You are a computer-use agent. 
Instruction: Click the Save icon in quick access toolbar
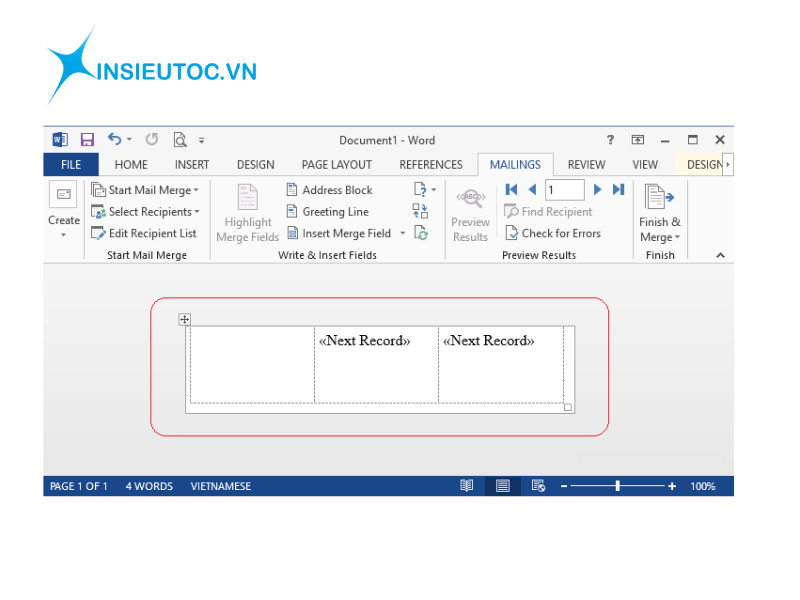(x=87, y=140)
